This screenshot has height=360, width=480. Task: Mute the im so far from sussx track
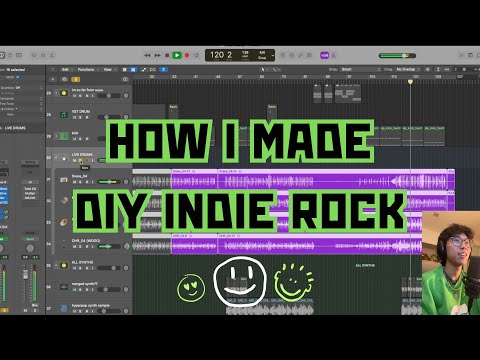[x=75, y=96]
